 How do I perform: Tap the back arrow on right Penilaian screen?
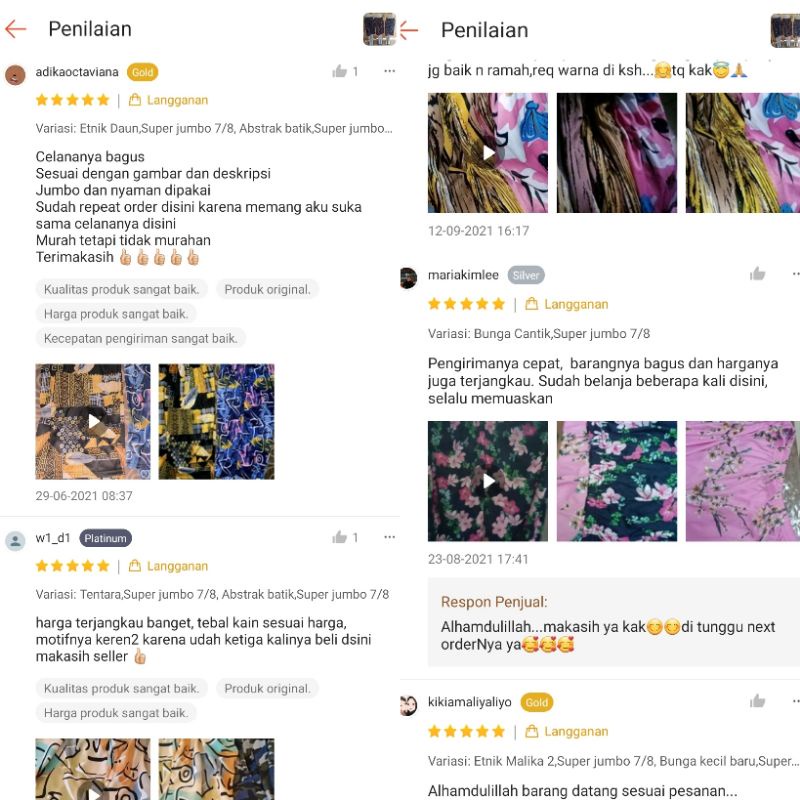[409, 30]
